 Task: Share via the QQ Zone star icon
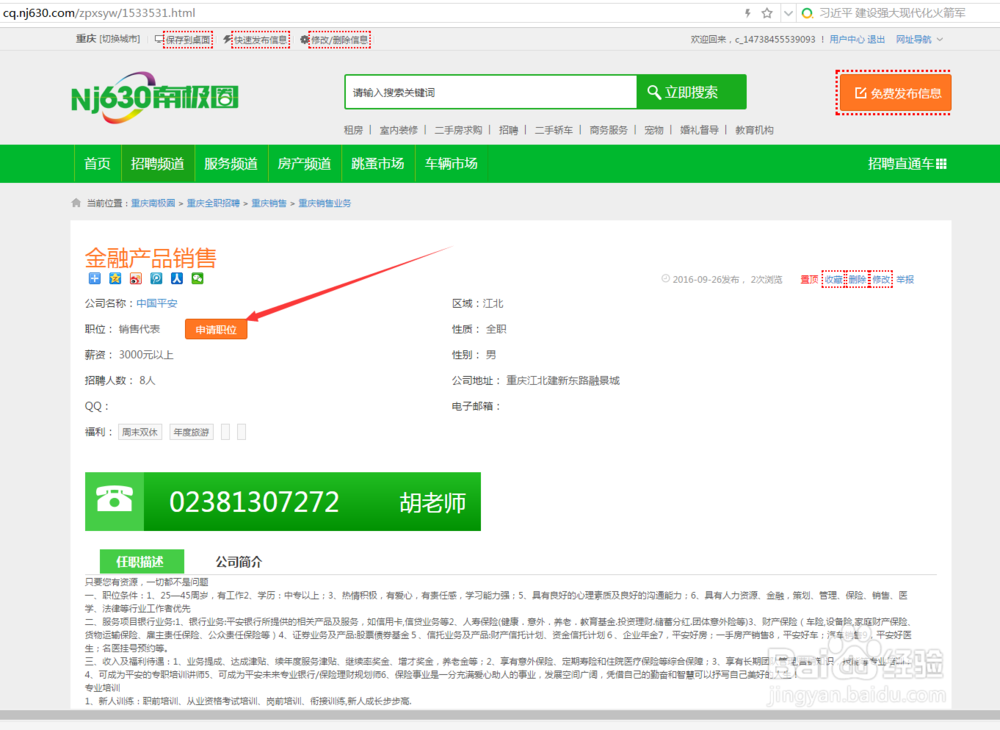pos(116,278)
